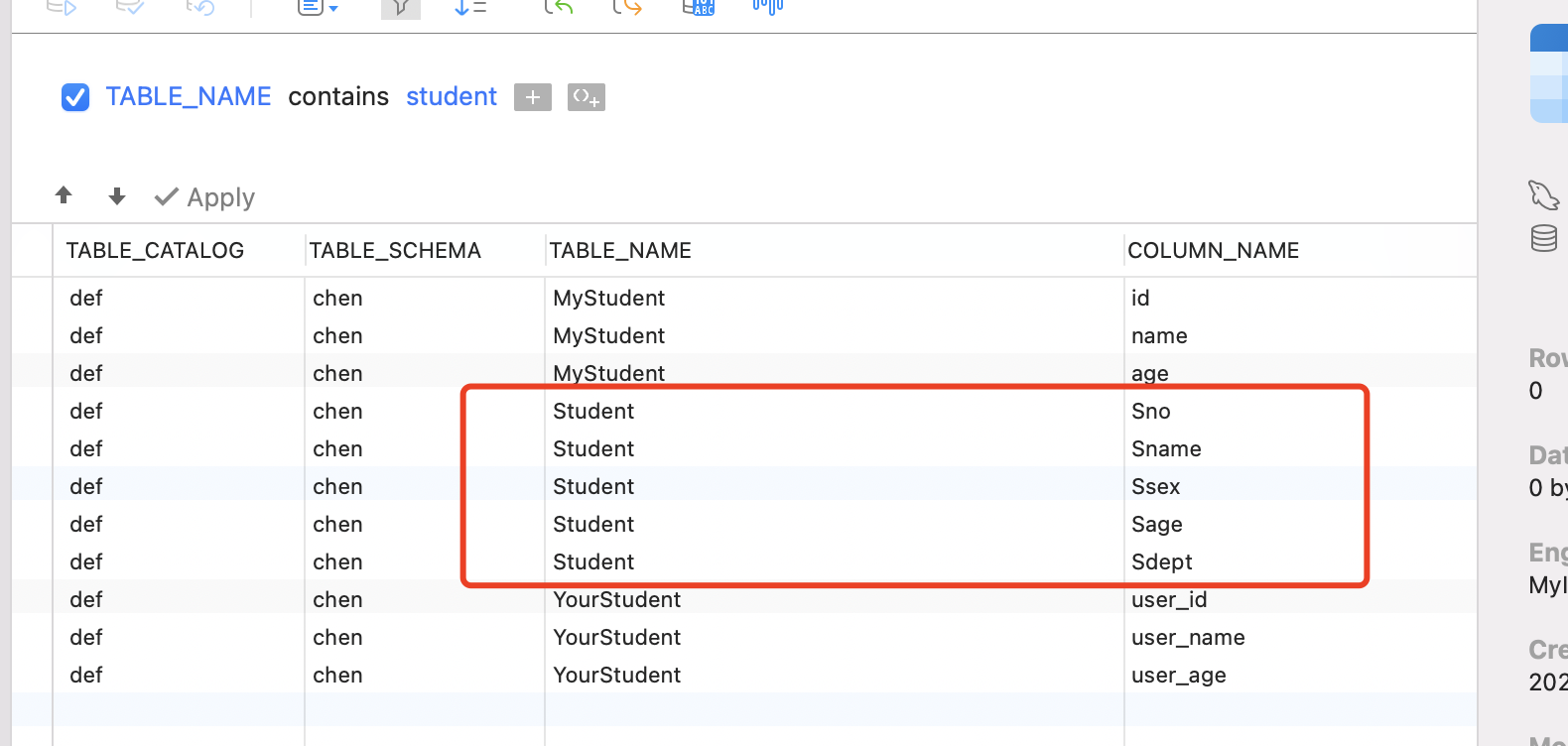
Task: Click the export icon with orange arrow
Action: pyautogui.click(x=627, y=8)
